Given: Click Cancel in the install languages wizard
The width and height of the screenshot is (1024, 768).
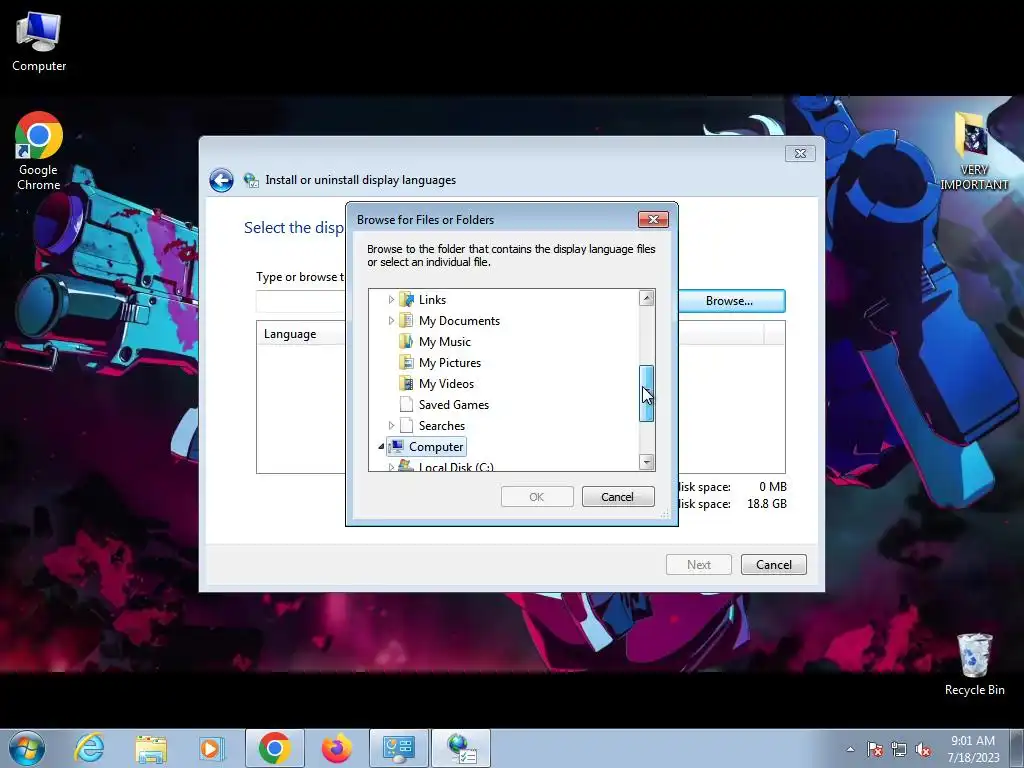Looking at the screenshot, I should coord(774,565).
